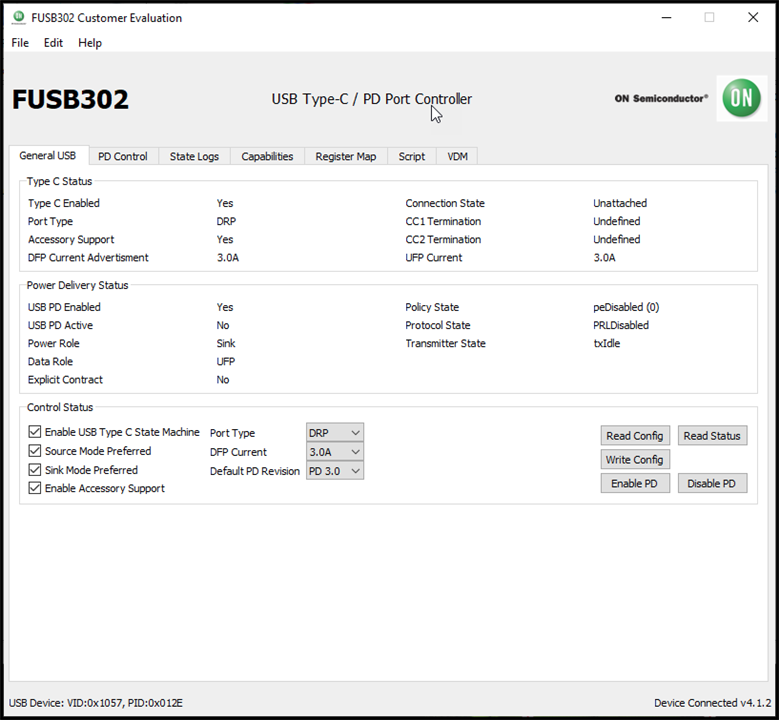
Task: Open the Port Type DRP dropdown
Action: [x=335, y=432]
